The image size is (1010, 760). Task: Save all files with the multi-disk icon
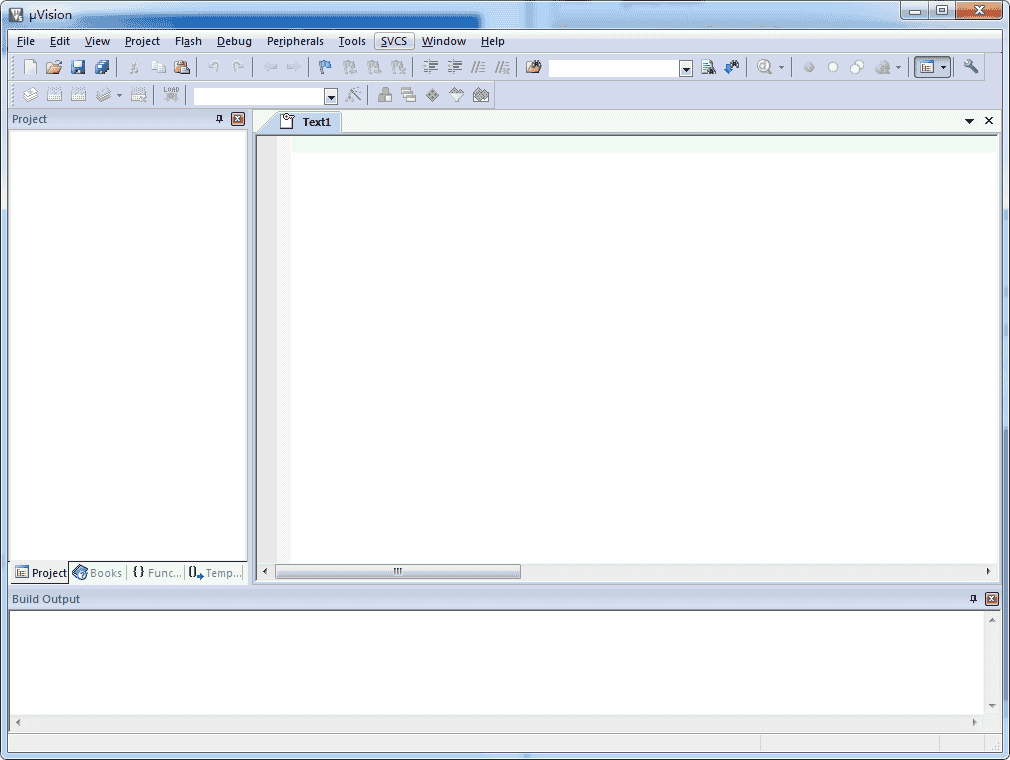click(102, 67)
